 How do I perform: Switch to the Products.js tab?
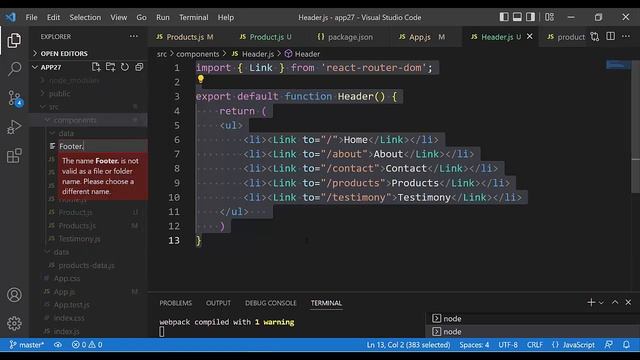click(185, 37)
